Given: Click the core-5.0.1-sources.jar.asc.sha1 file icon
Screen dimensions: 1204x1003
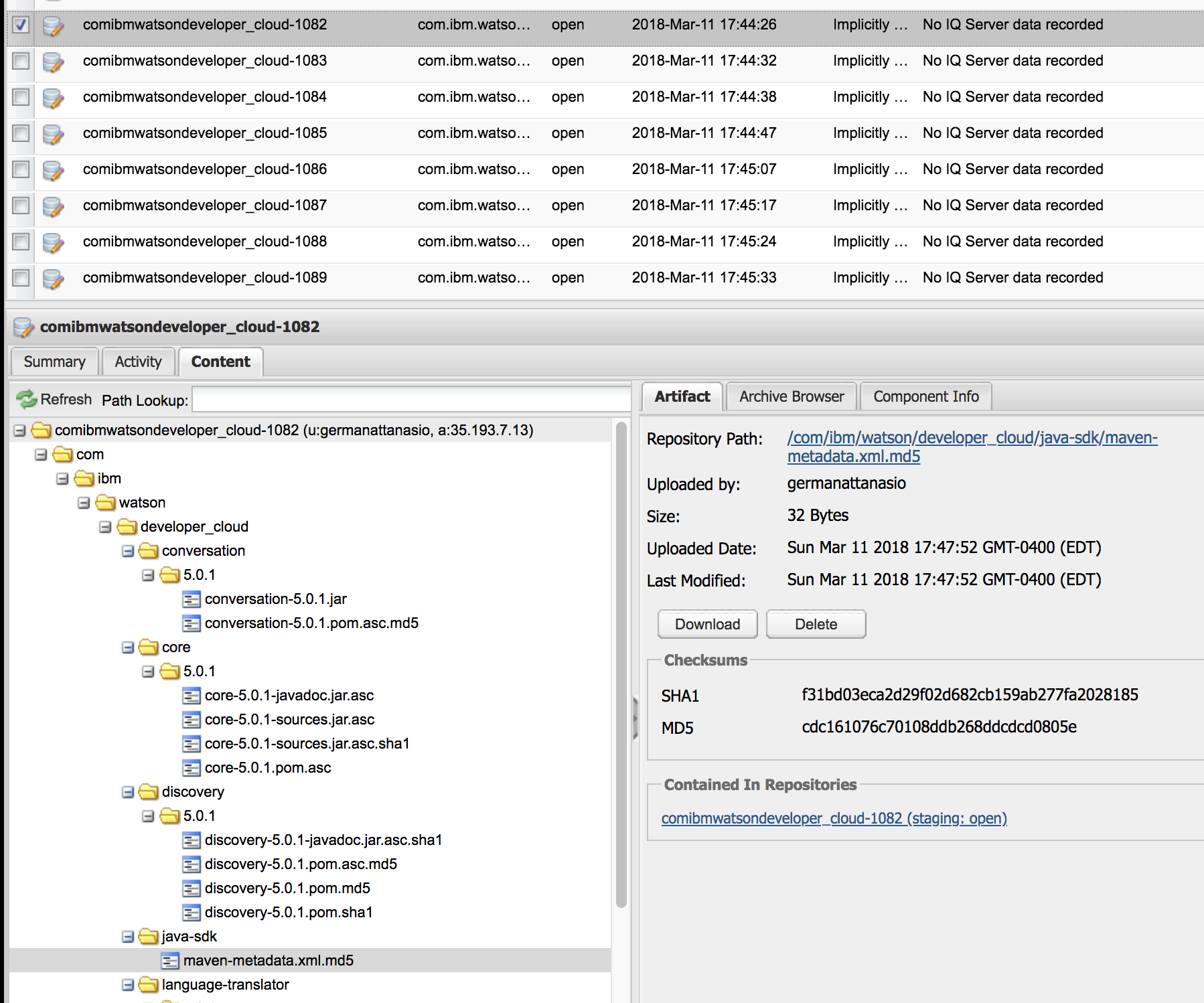Looking at the screenshot, I should [x=192, y=744].
